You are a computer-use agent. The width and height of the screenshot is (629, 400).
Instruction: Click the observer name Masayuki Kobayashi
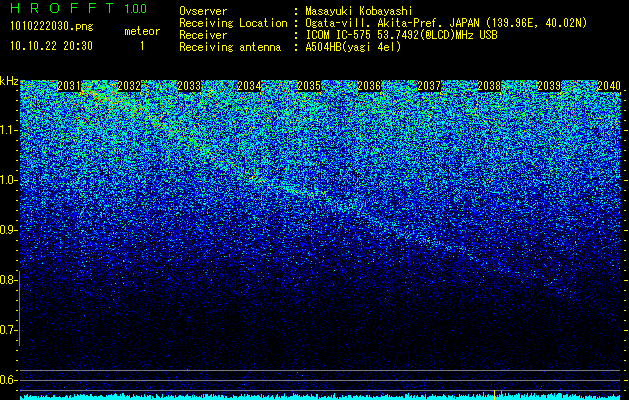[x=359, y=11]
